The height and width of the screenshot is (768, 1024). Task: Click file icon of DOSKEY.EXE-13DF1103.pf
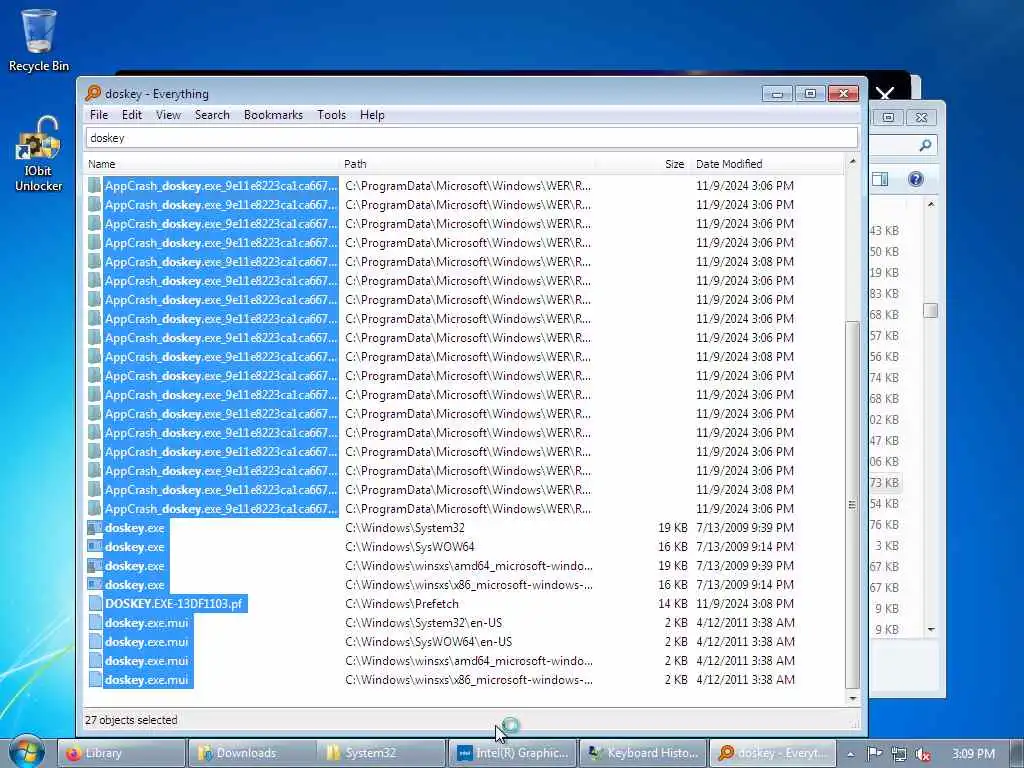(95, 603)
